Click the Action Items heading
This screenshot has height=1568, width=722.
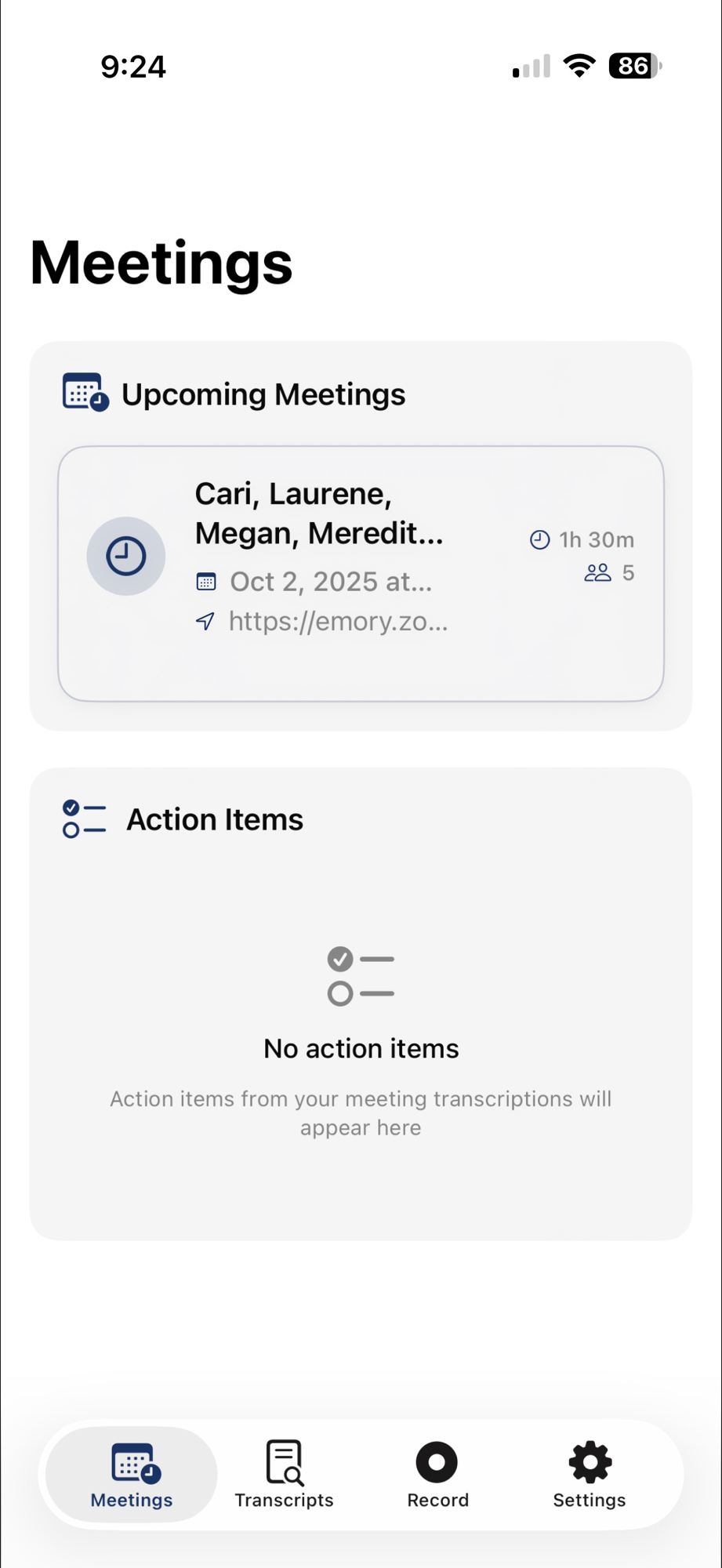click(x=215, y=819)
